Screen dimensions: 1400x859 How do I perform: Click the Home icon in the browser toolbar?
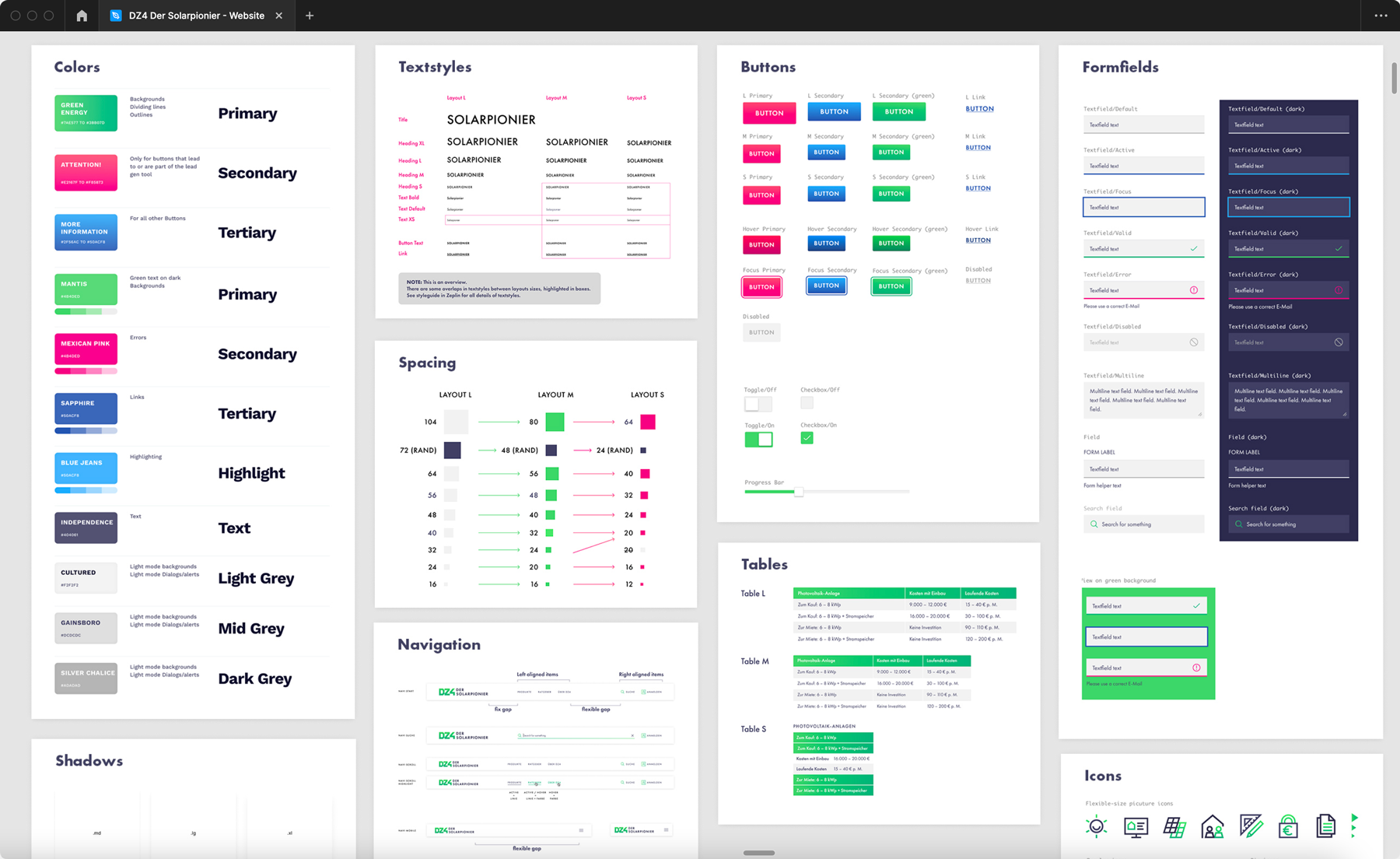tap(81, 16)
